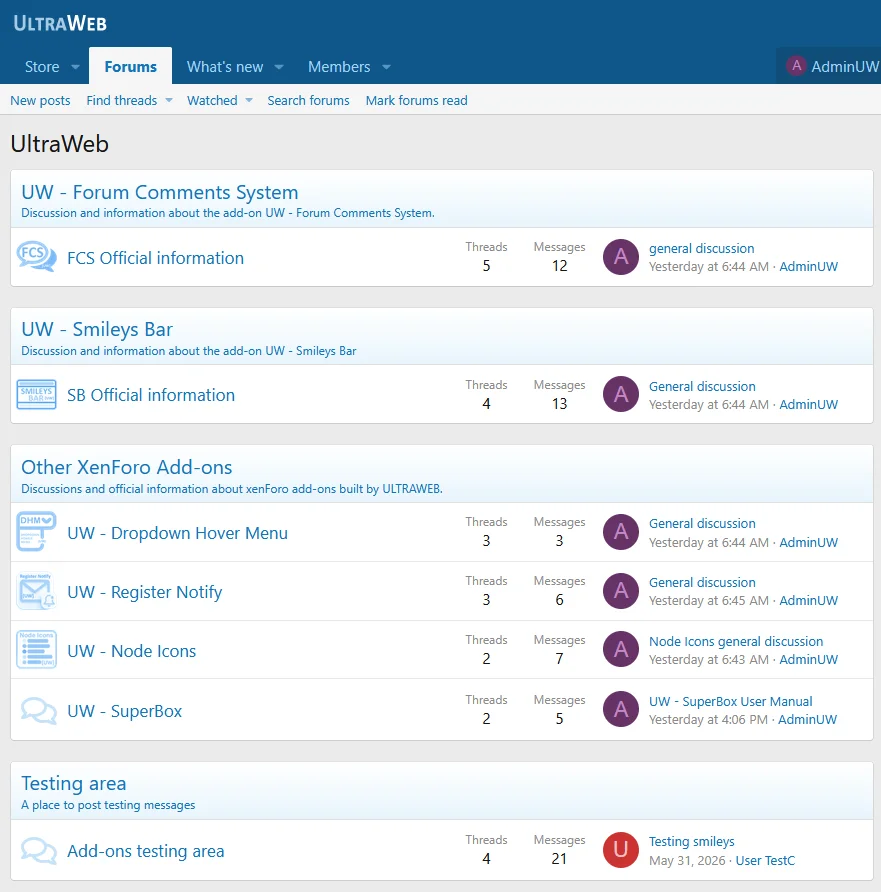Screen dimensions: 881x892
Task: Open the Testing area category heading
Action: [x=74, y=783]
